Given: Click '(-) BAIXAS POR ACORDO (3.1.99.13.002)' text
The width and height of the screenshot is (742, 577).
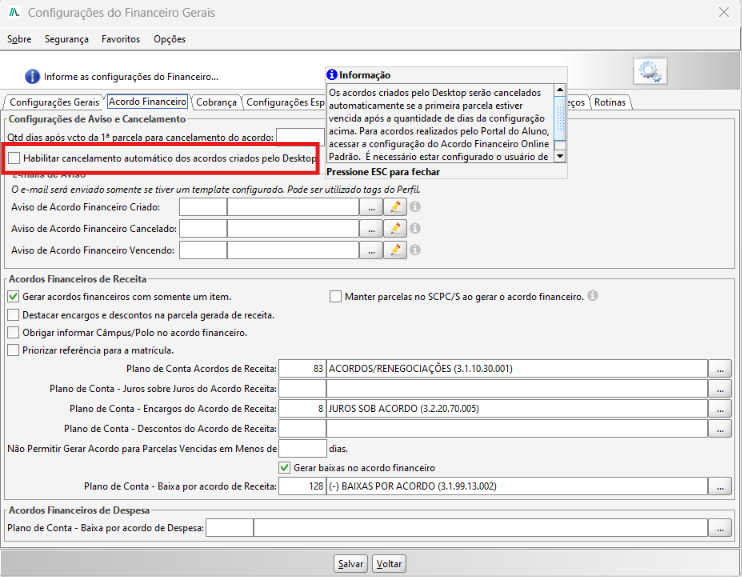Looking at the screenshot, I should point(413,486).
